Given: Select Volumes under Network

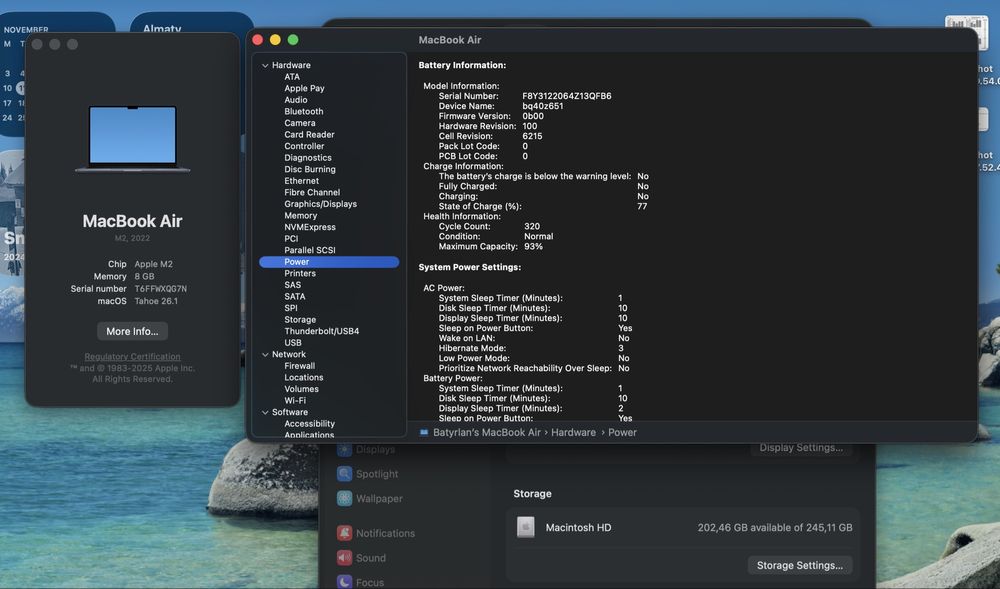Looking at the screenshot, I should pos(302,389).
